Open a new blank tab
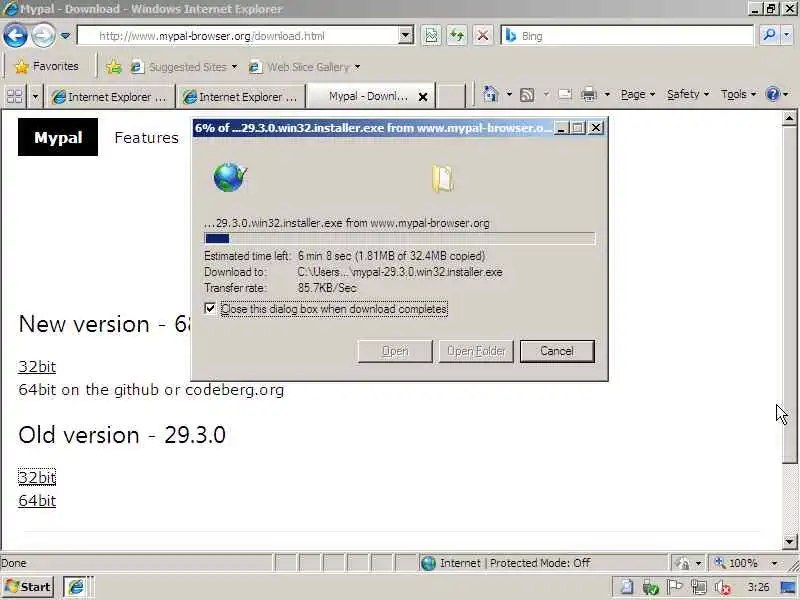The width and height of the screenshot is (800, 600). pos(451,96)
